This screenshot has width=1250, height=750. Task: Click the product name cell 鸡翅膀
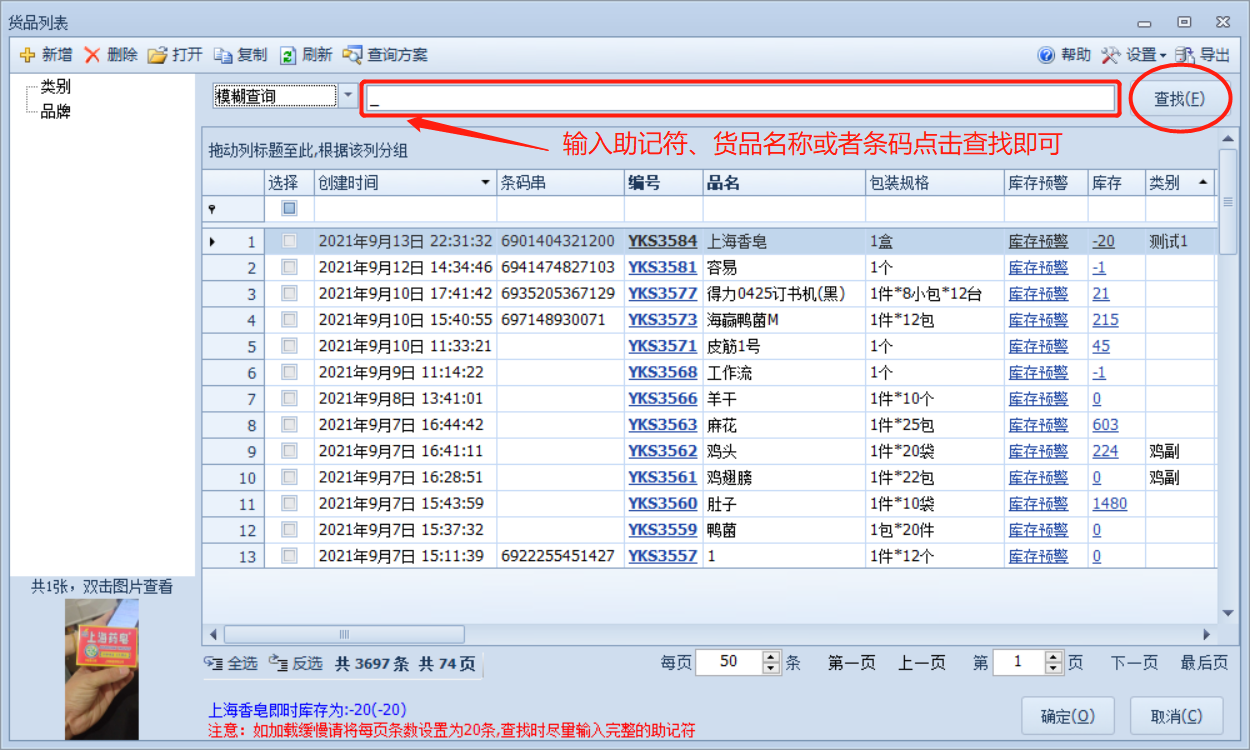pos(784,478)
